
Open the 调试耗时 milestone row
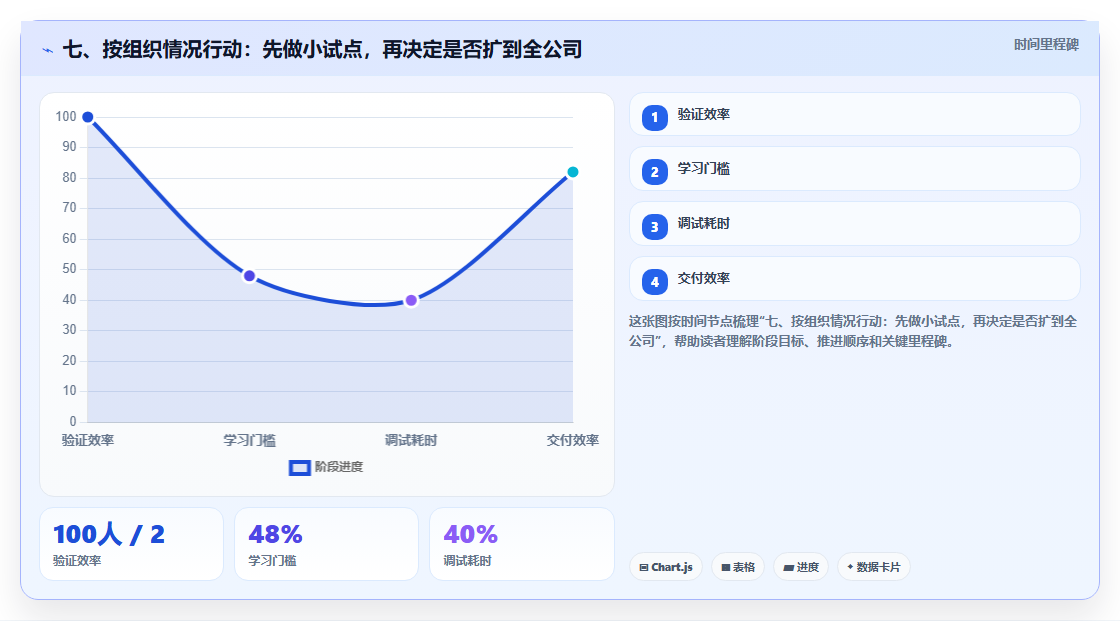(854, 224)
